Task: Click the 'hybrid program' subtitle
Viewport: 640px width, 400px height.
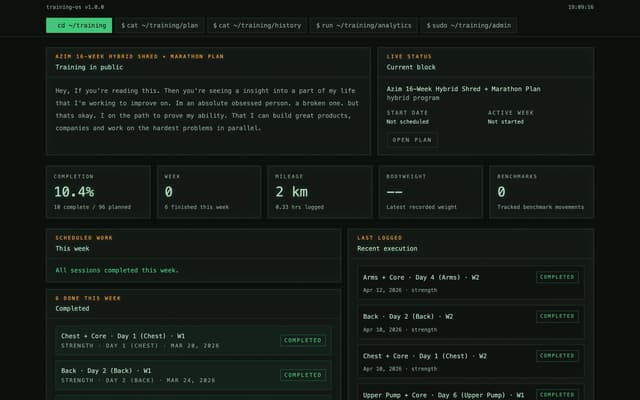Action: (413, 98)
